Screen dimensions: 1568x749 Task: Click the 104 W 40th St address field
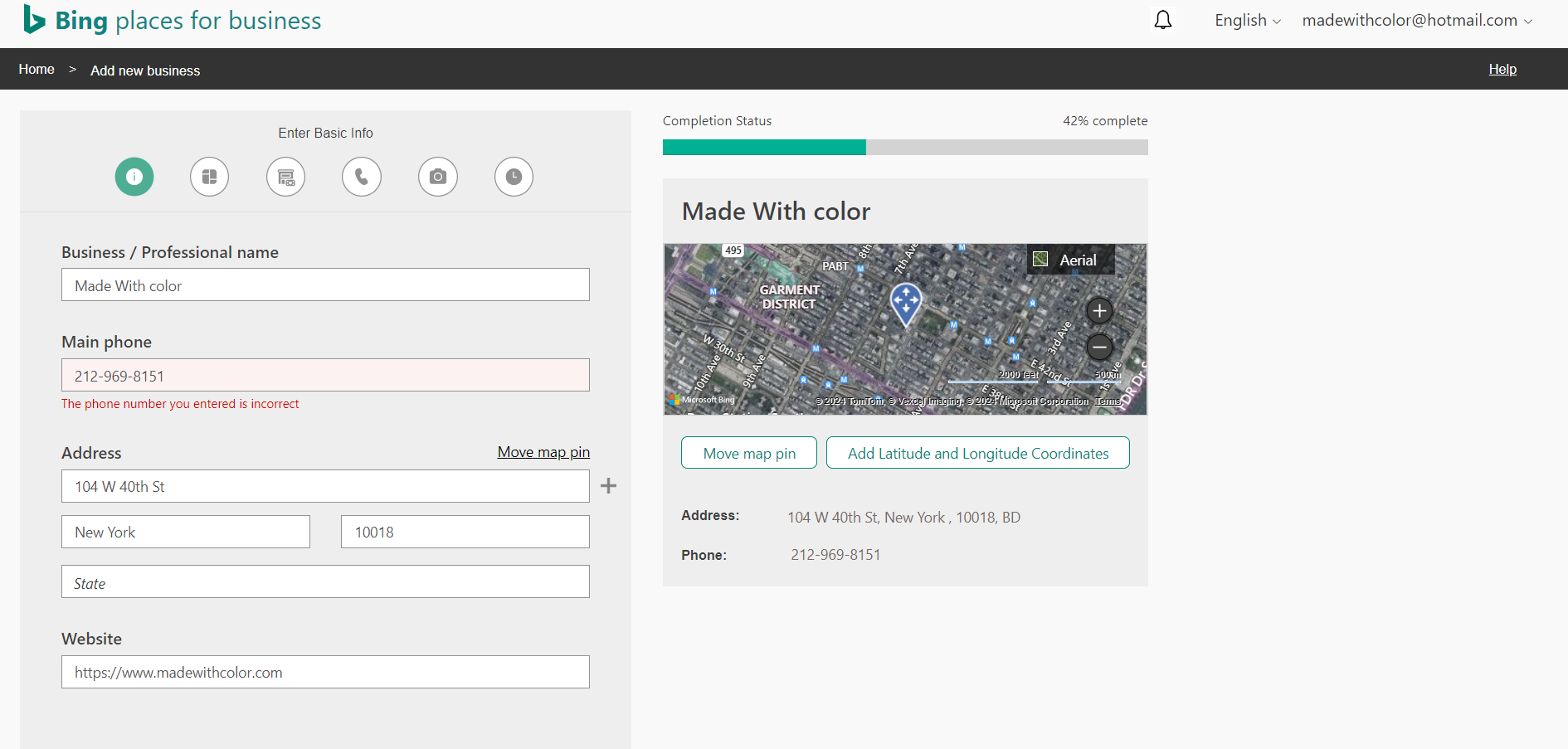point(325,486)
